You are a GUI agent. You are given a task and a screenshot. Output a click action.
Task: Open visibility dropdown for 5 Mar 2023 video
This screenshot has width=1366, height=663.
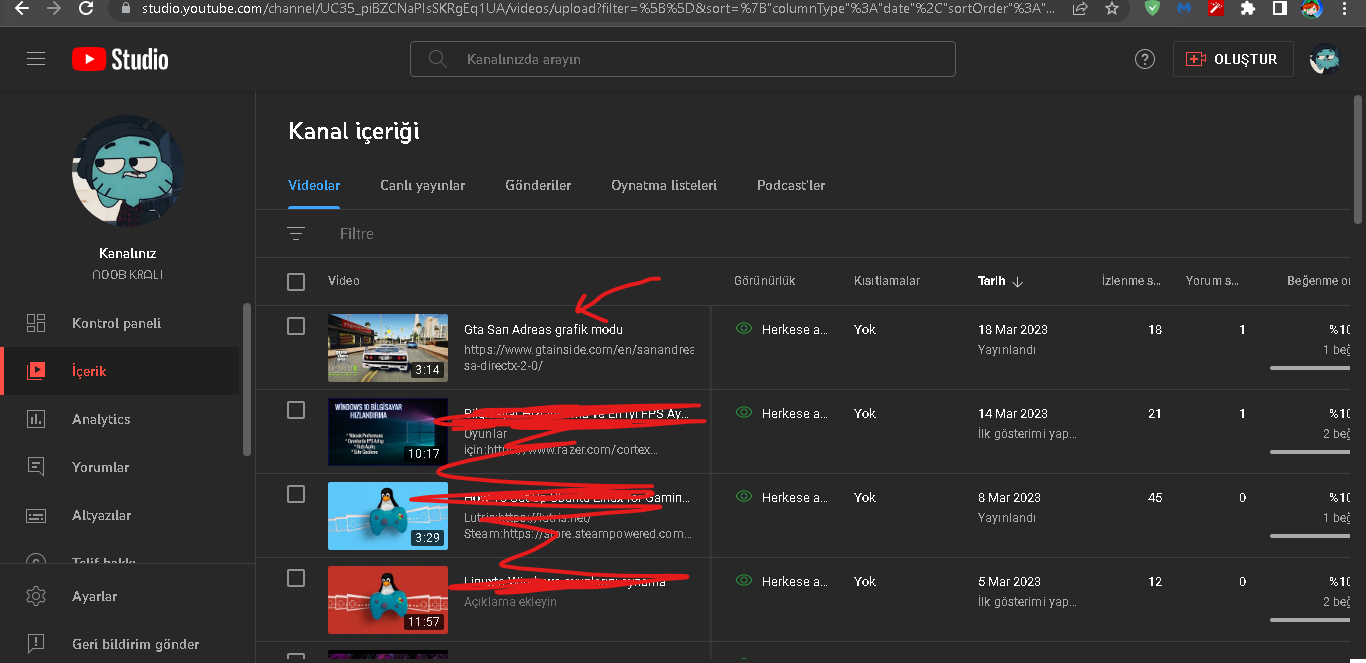coord(781,581)
